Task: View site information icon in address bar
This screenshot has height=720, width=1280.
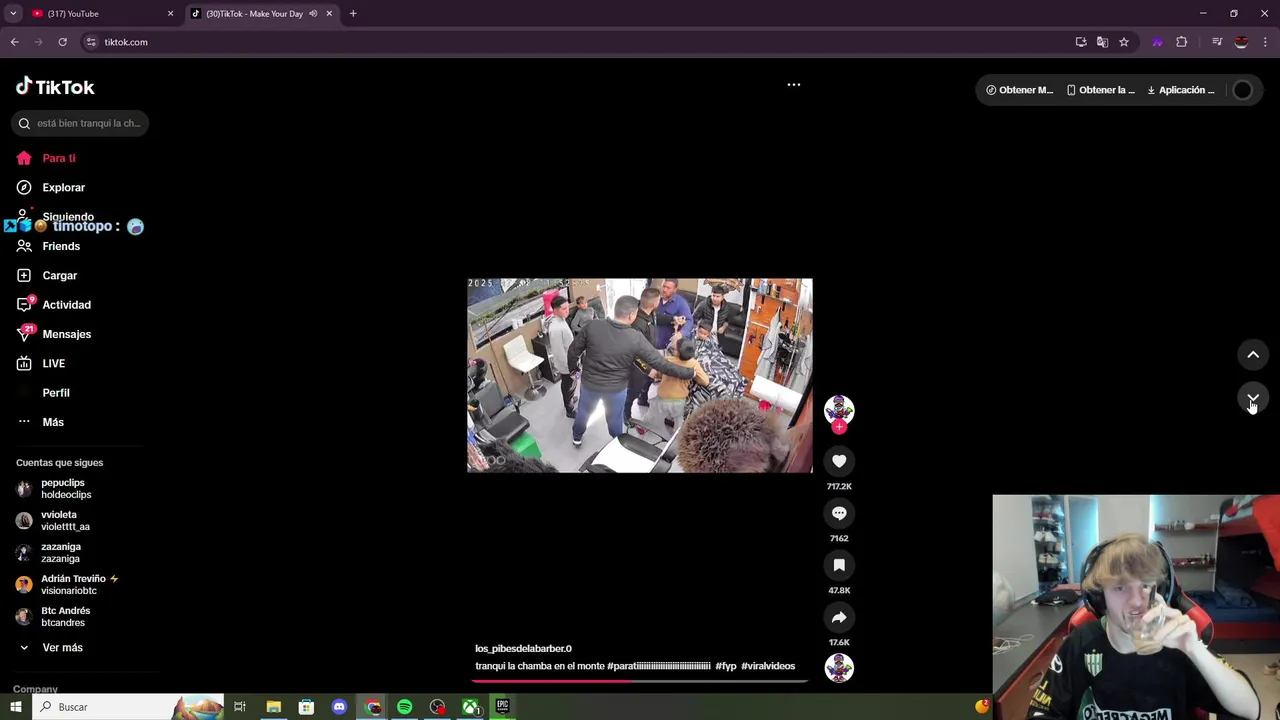Action: pos(91,42)
